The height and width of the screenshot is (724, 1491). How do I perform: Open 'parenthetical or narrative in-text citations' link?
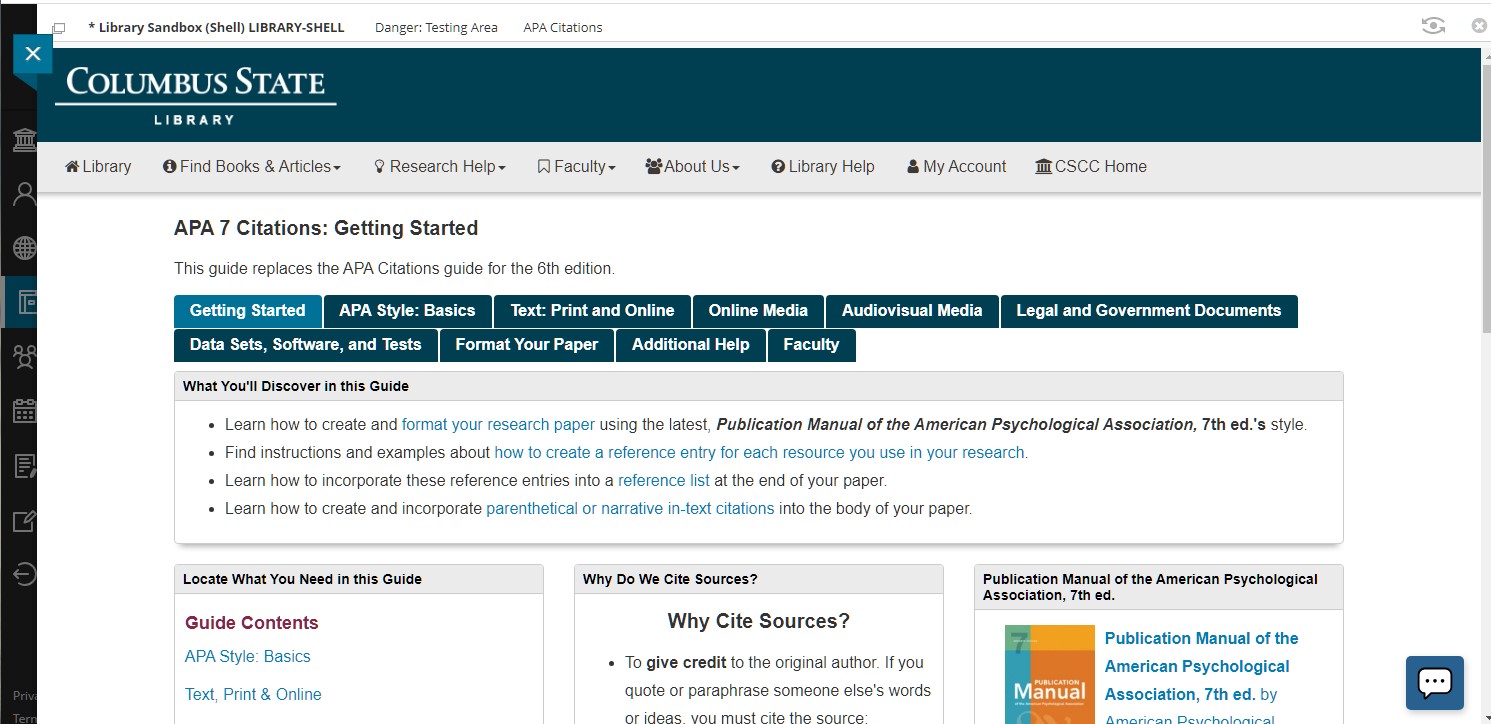coord(630,508)
